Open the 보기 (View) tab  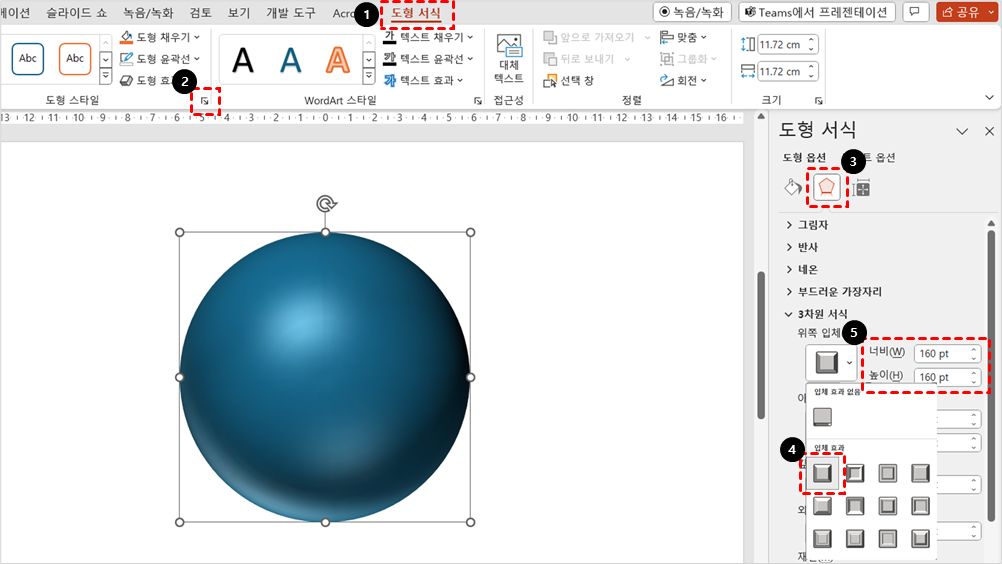point(239,13)
